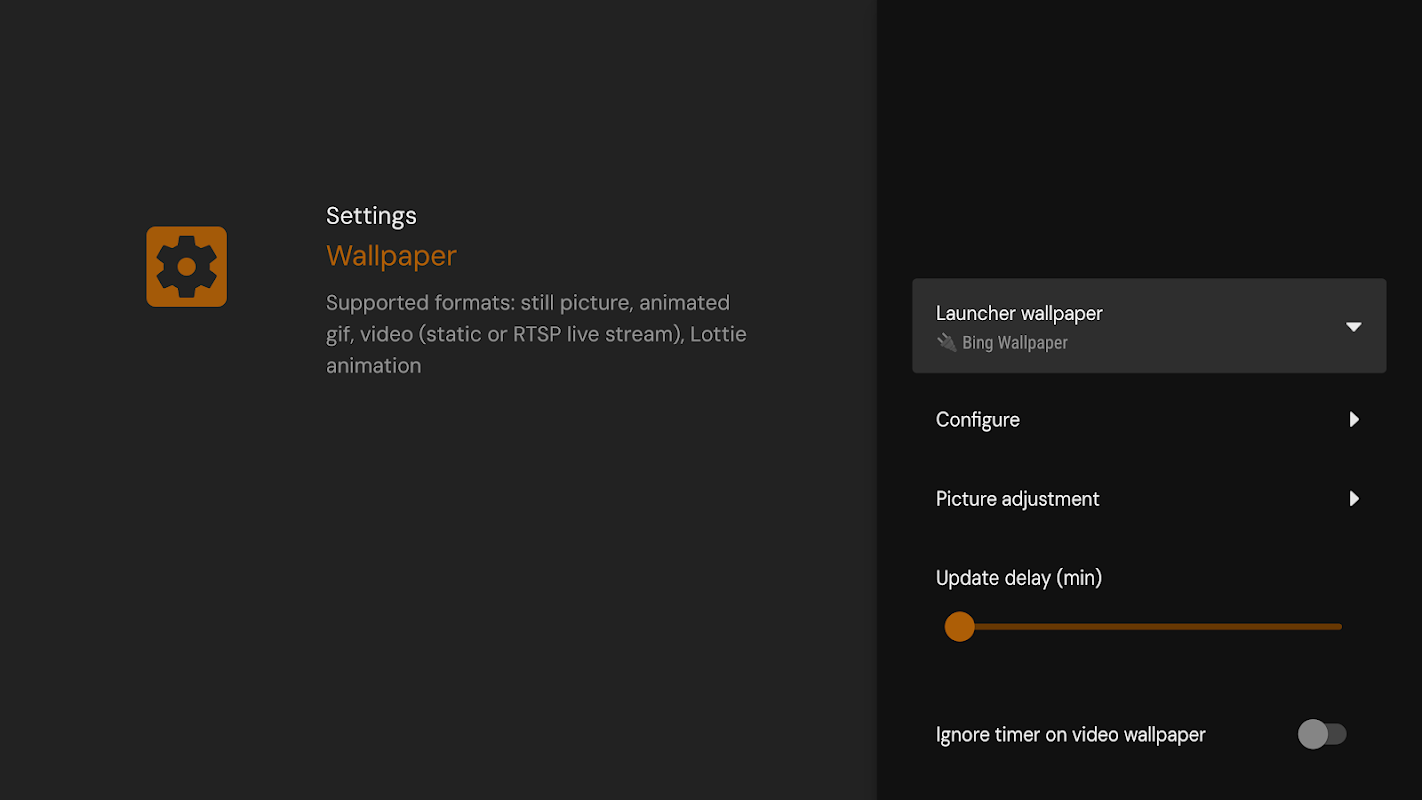Toggle Ignore timer on video wallpaper switch

(x=1322, y=734)
